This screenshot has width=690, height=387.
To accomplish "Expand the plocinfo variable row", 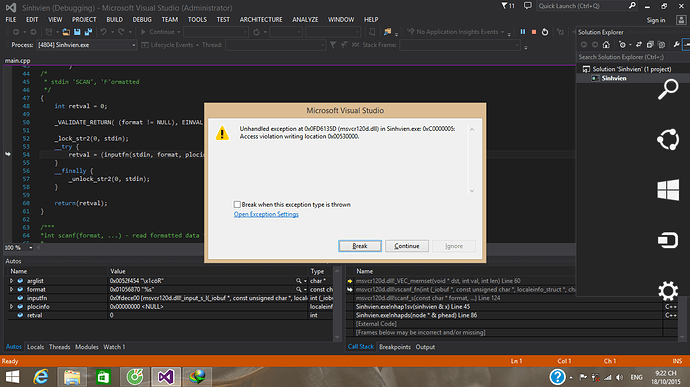I will tap(11, 306).
